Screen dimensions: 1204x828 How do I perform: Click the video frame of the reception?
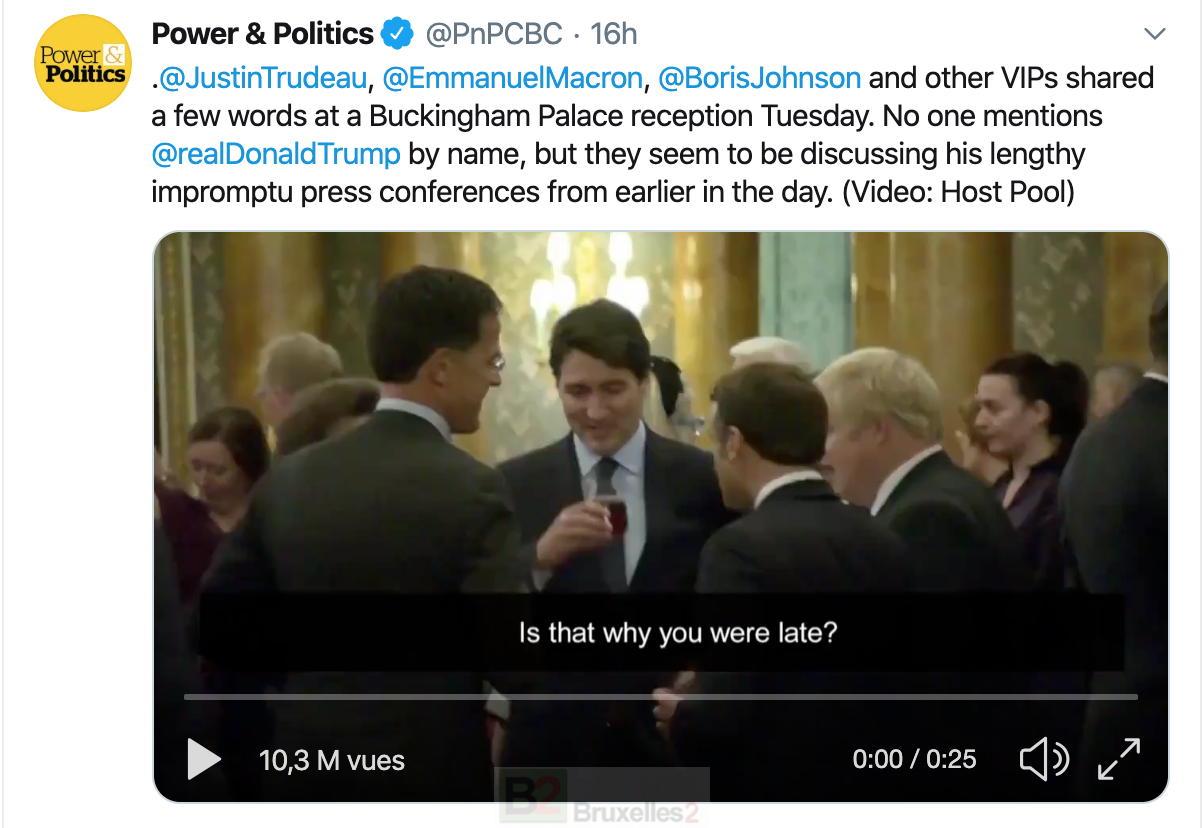coord(660,420)
